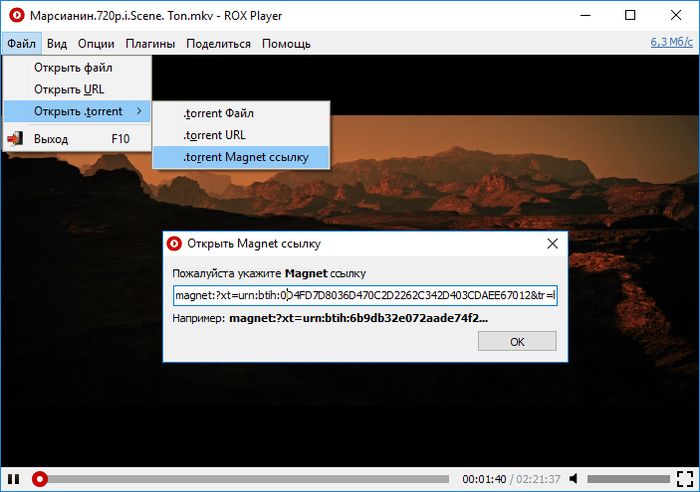The width and height of the screenshot is (700, 492).
Task: Select .torrent Magnet ссылку menu entry
Action: pyautogui.click(x=240, y=157)
